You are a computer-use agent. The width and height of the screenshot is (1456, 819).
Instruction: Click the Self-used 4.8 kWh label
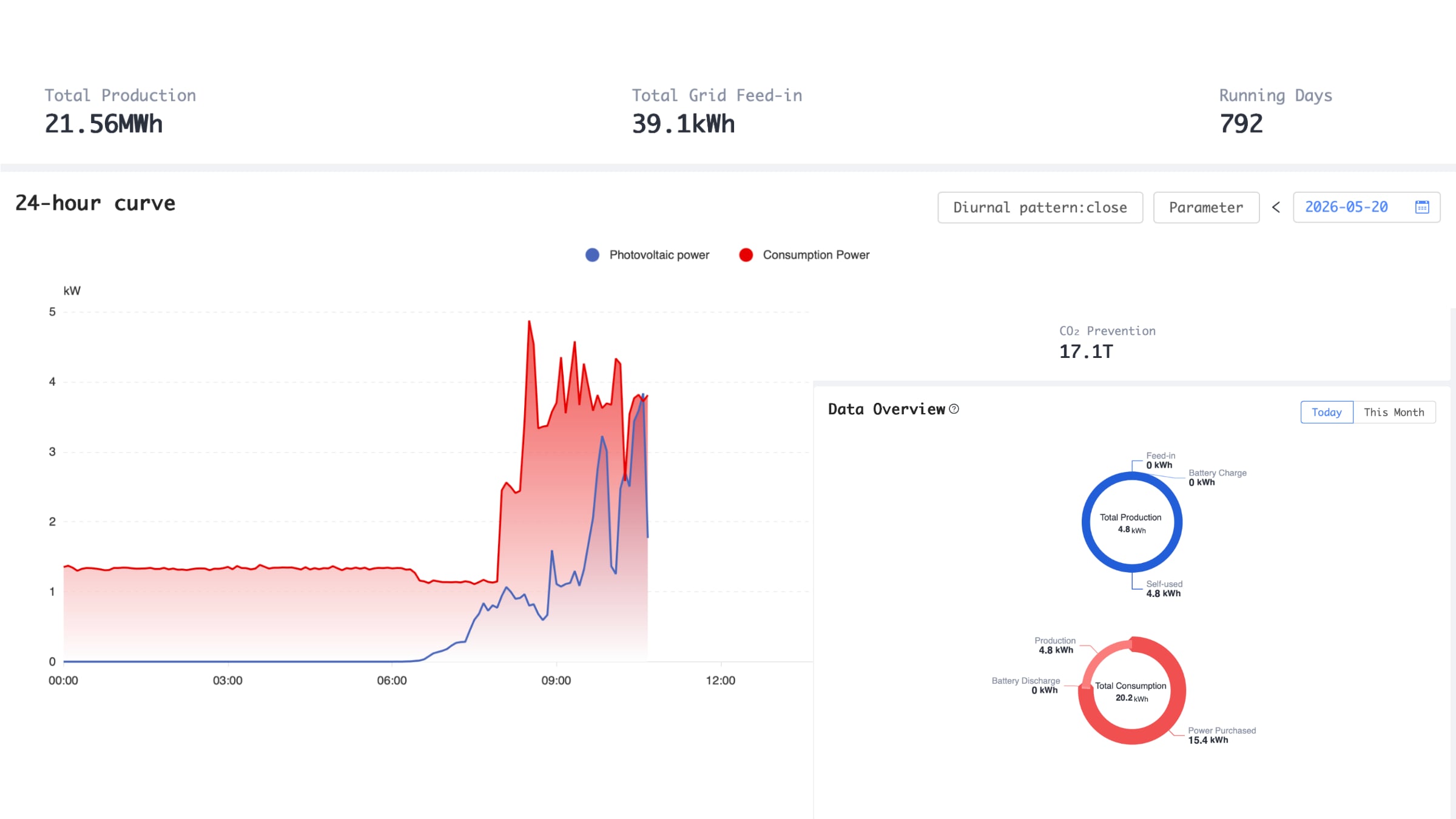coord(1164,588)
